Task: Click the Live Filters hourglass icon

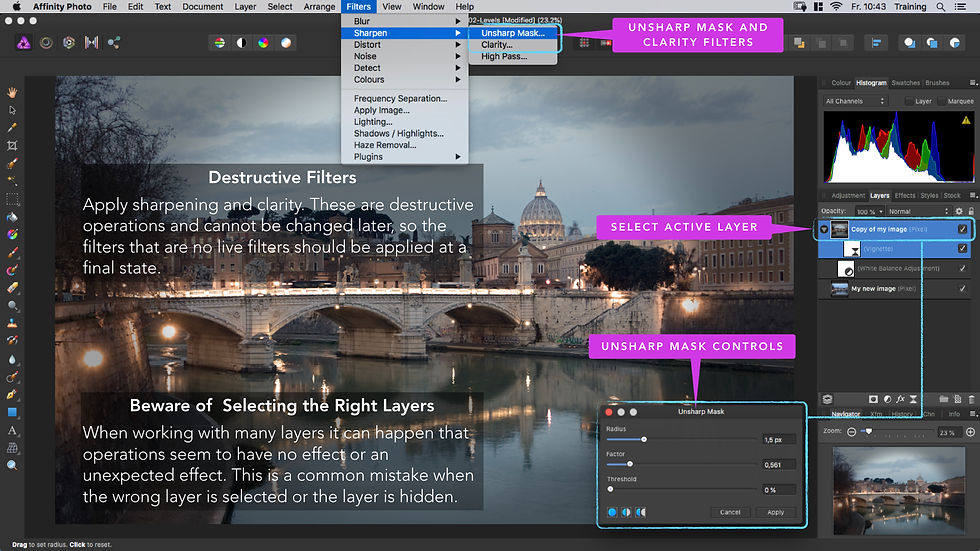Action: [913, 399]
